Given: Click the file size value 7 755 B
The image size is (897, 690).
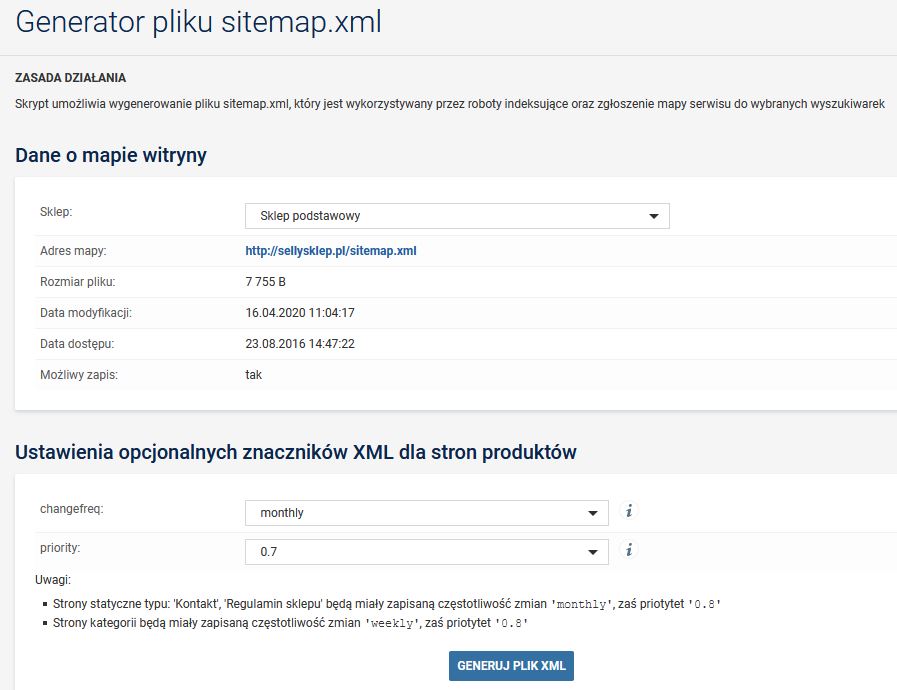Looking at the screenshot, I should pos(266,282).
